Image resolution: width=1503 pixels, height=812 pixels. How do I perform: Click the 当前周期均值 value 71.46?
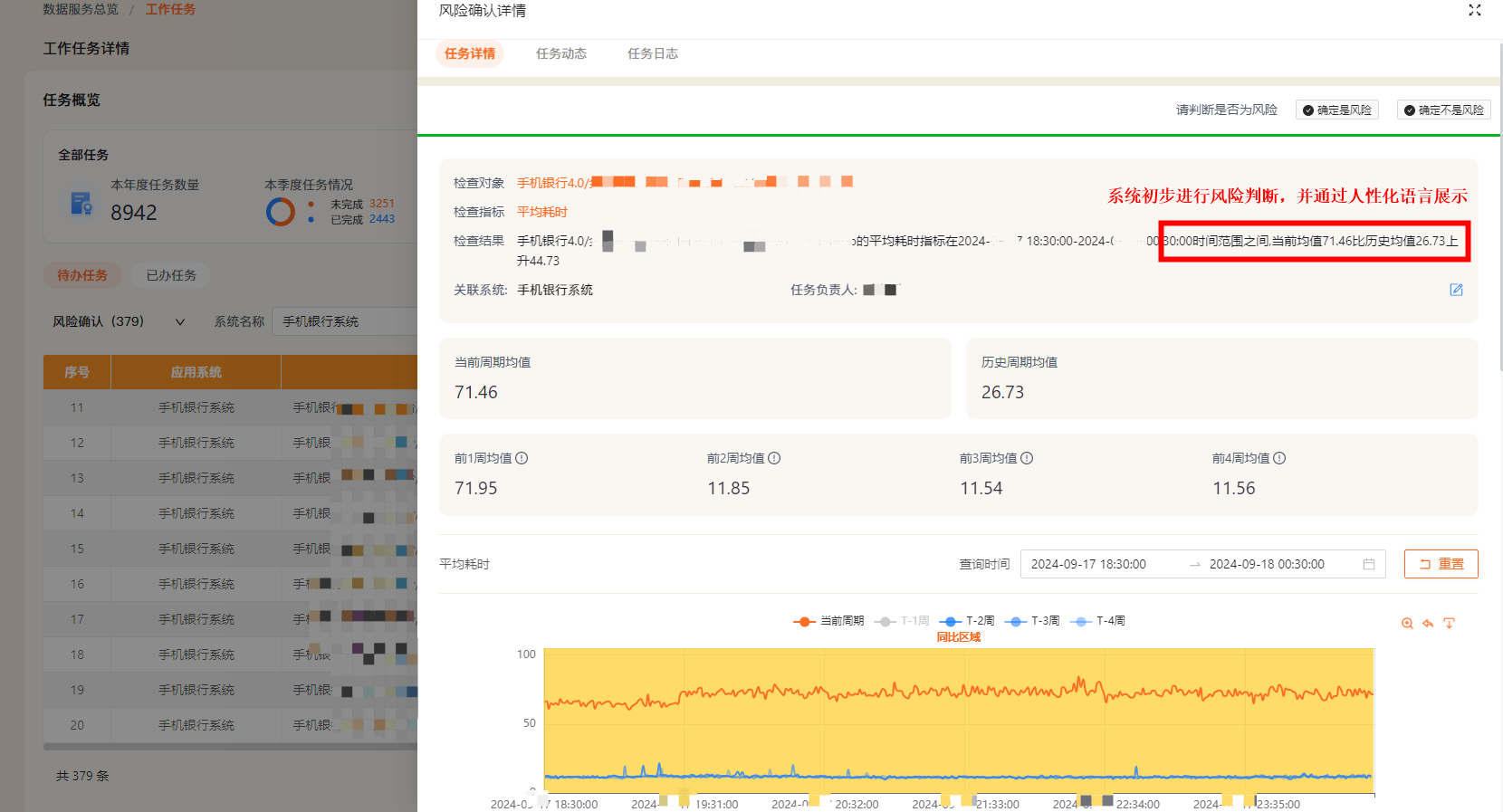pyautogui.click(x=476, y=392)
